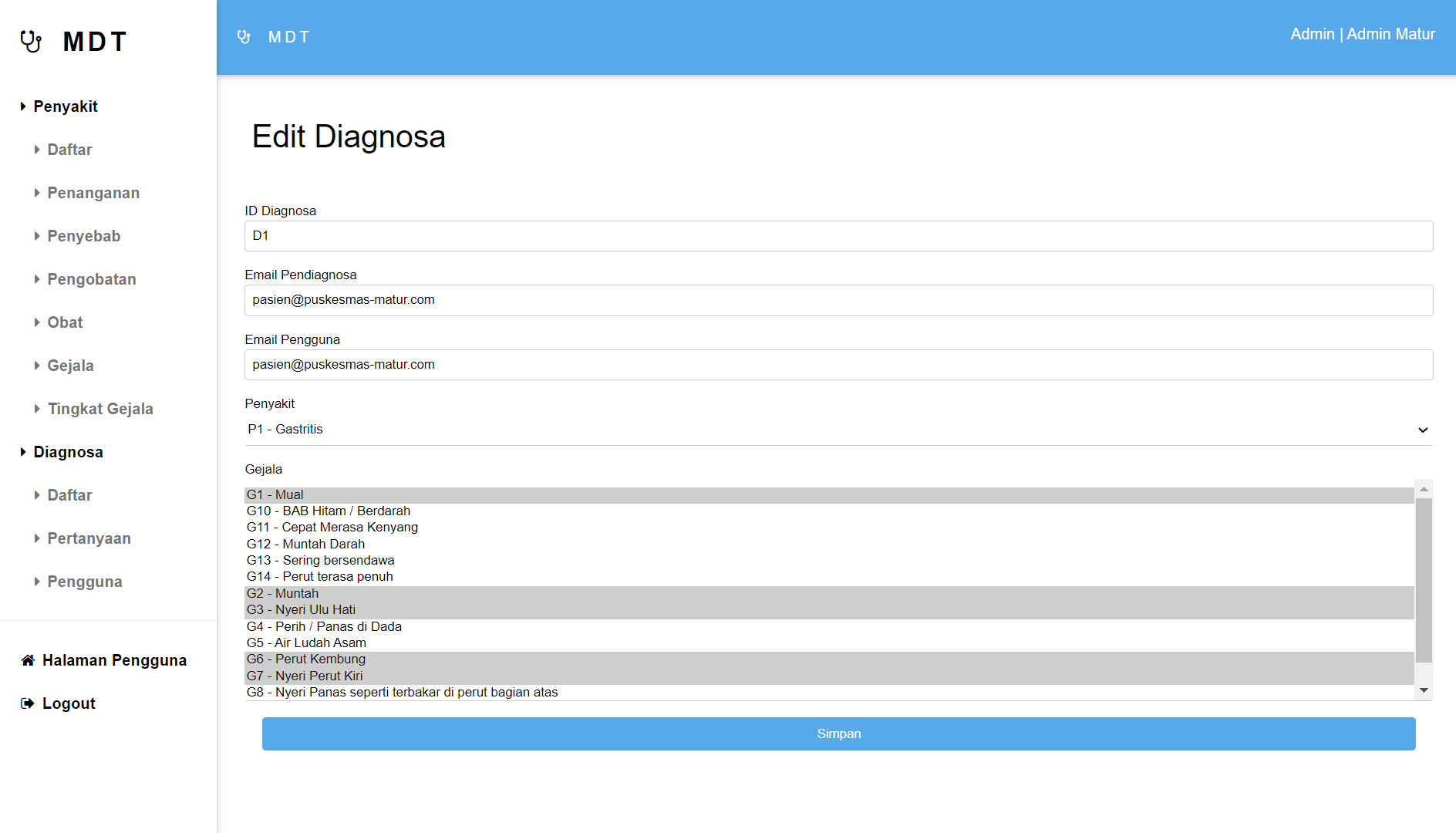
Task: Select G4 - Perih / Panas di Dada
Action: click(x=324, y=627)
